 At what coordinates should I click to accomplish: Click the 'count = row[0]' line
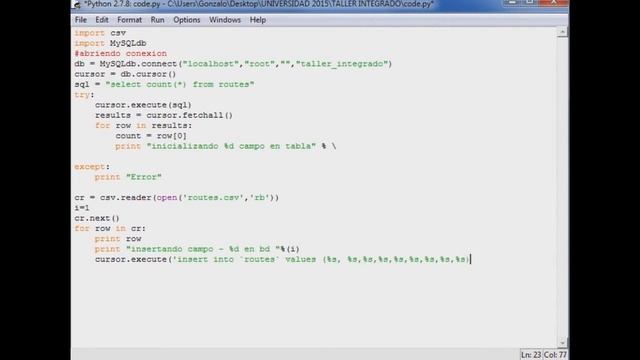pos(151,136)
